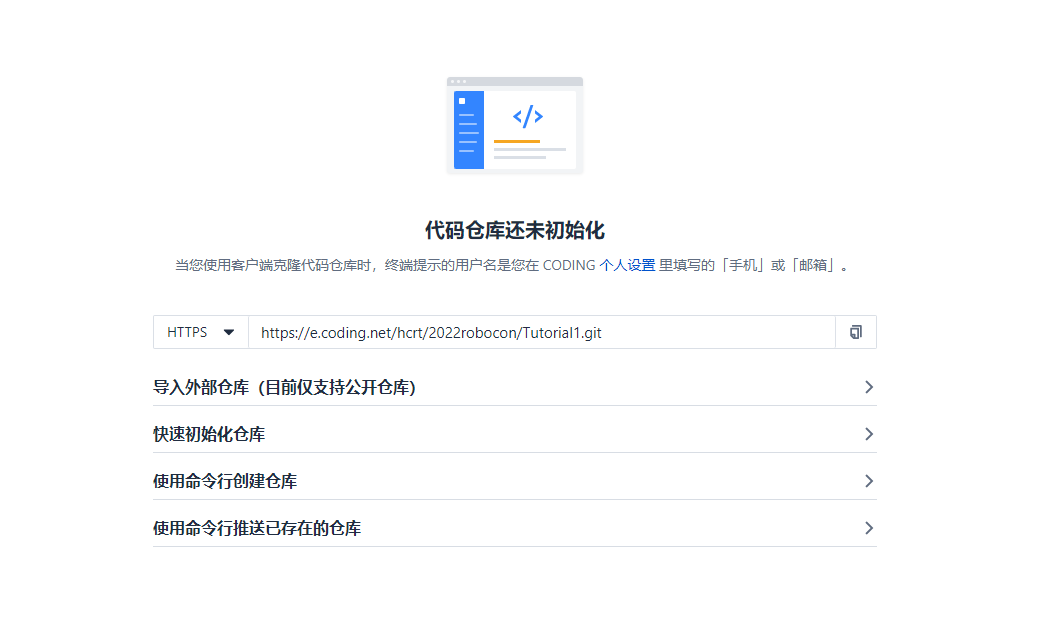1041x638 pixels.
Task: Click the chevron on the 使用命令行推送已存在的仓库 row
Action: click(x=868, y=528)
